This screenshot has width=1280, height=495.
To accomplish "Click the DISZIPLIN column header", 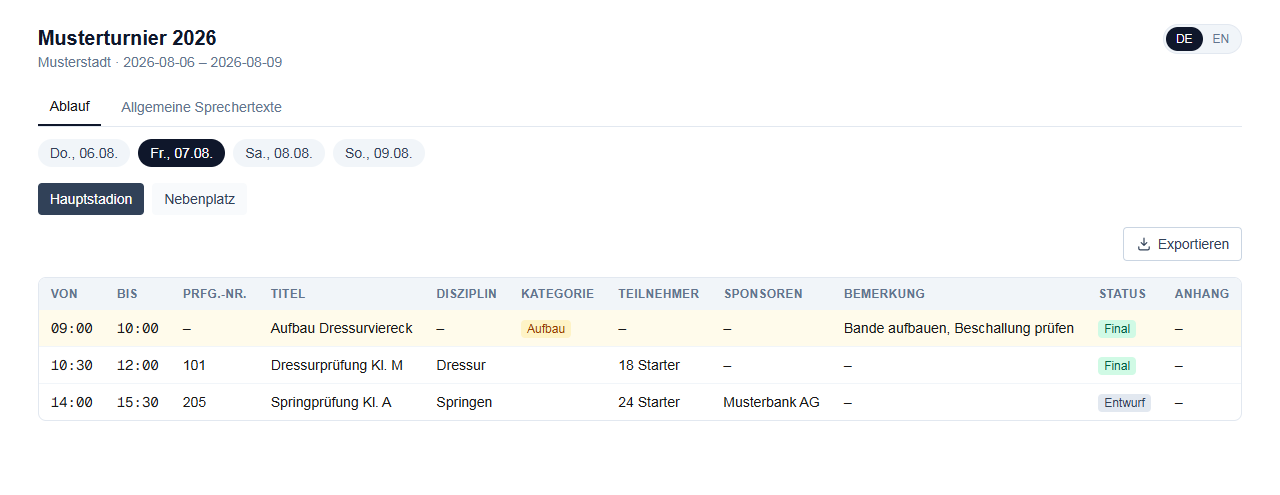I will coord(466,294).
